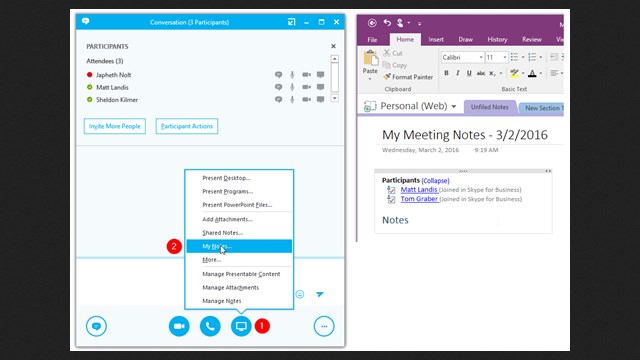Click Participant Actions button
The height and width of the screenshot is (360, 640).
click(187, 126)
